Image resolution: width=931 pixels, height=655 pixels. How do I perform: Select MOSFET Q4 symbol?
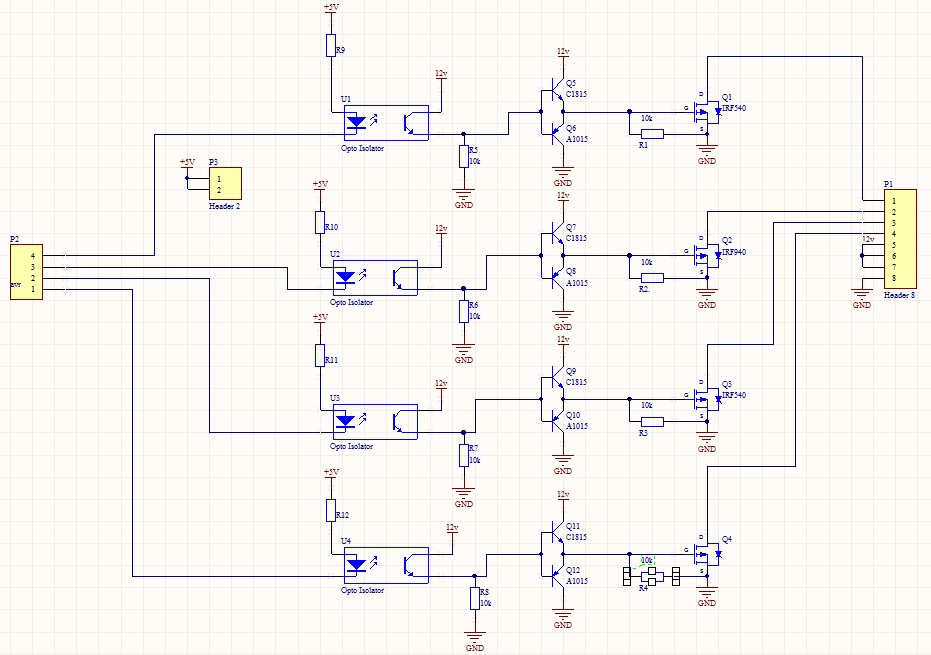(707, 554)
